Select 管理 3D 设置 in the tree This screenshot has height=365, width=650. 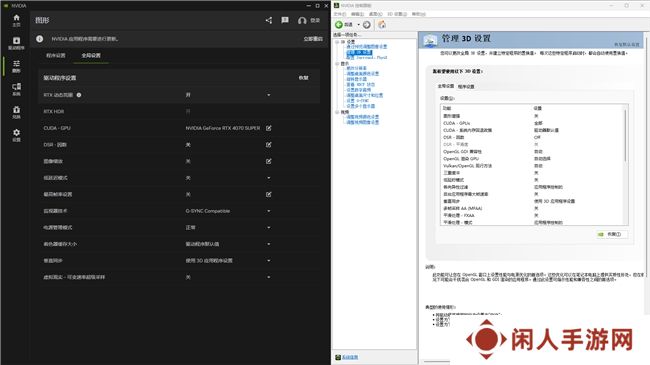coord(359,52)
